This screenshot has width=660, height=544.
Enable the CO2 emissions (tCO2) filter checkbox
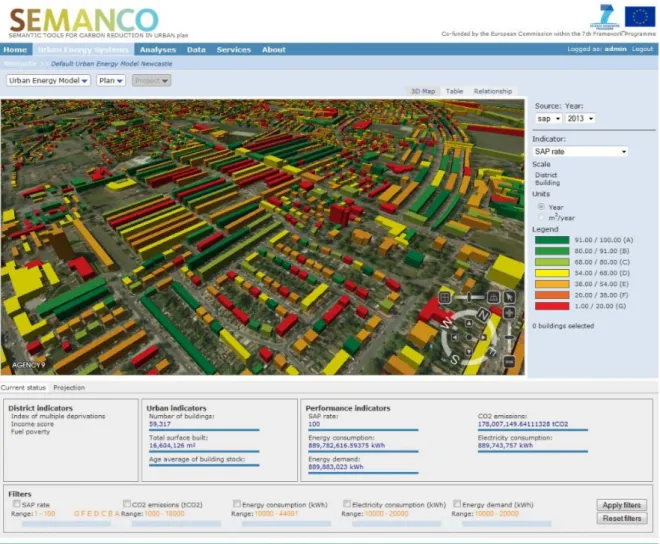(x=127, y=504)
